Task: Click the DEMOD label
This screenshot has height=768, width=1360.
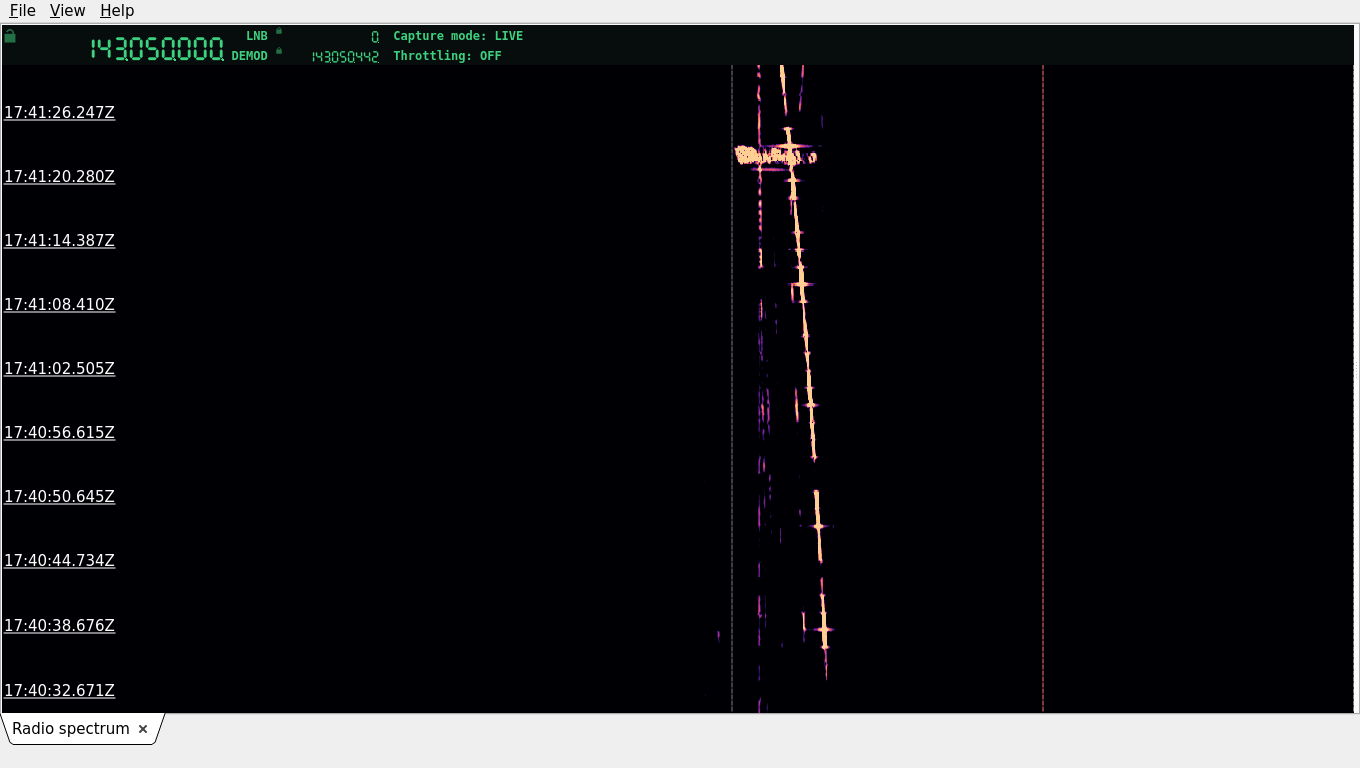Action: (250, 56)
